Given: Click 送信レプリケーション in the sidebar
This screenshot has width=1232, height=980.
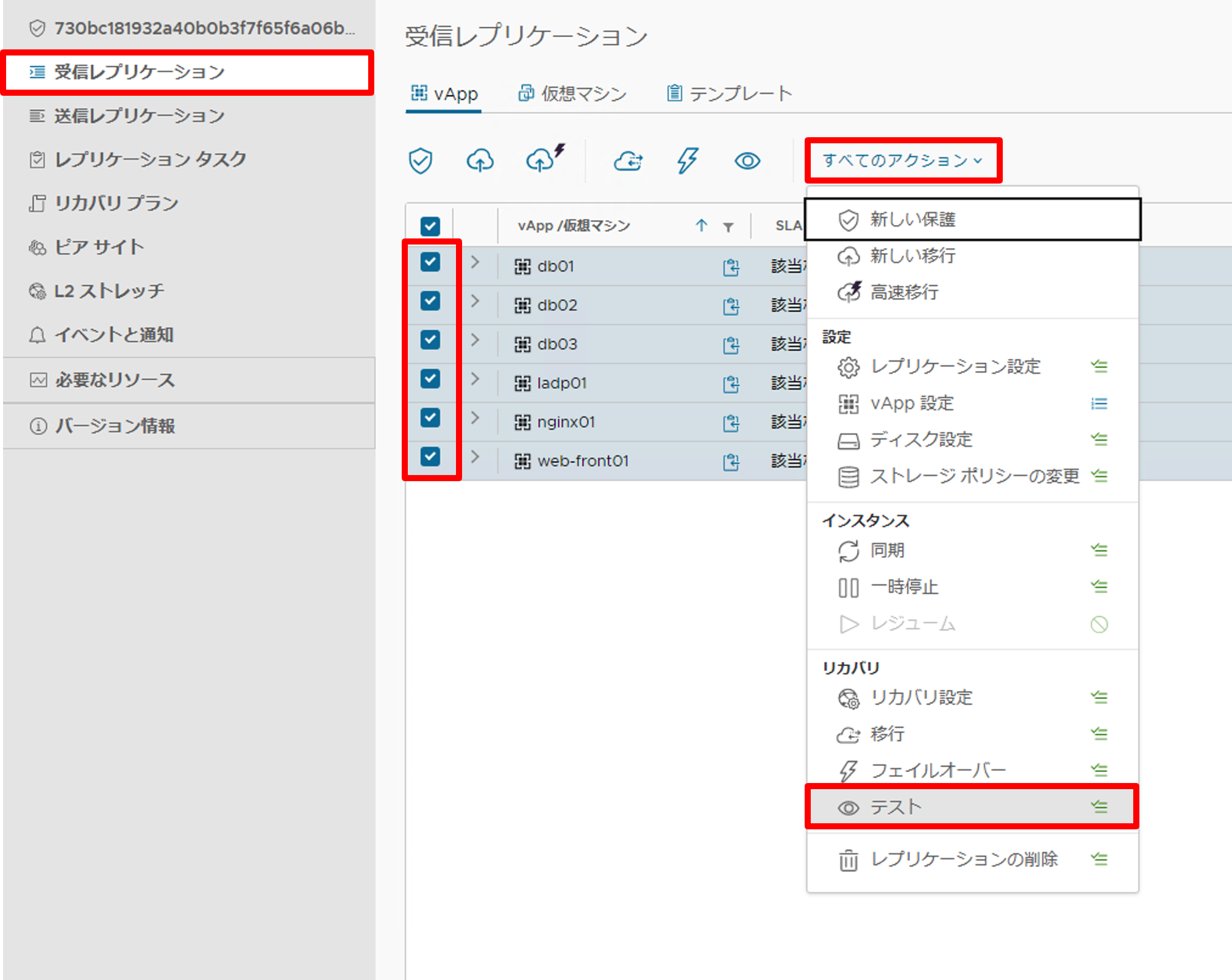Looking at the screenshot, I should pos(139,115).
